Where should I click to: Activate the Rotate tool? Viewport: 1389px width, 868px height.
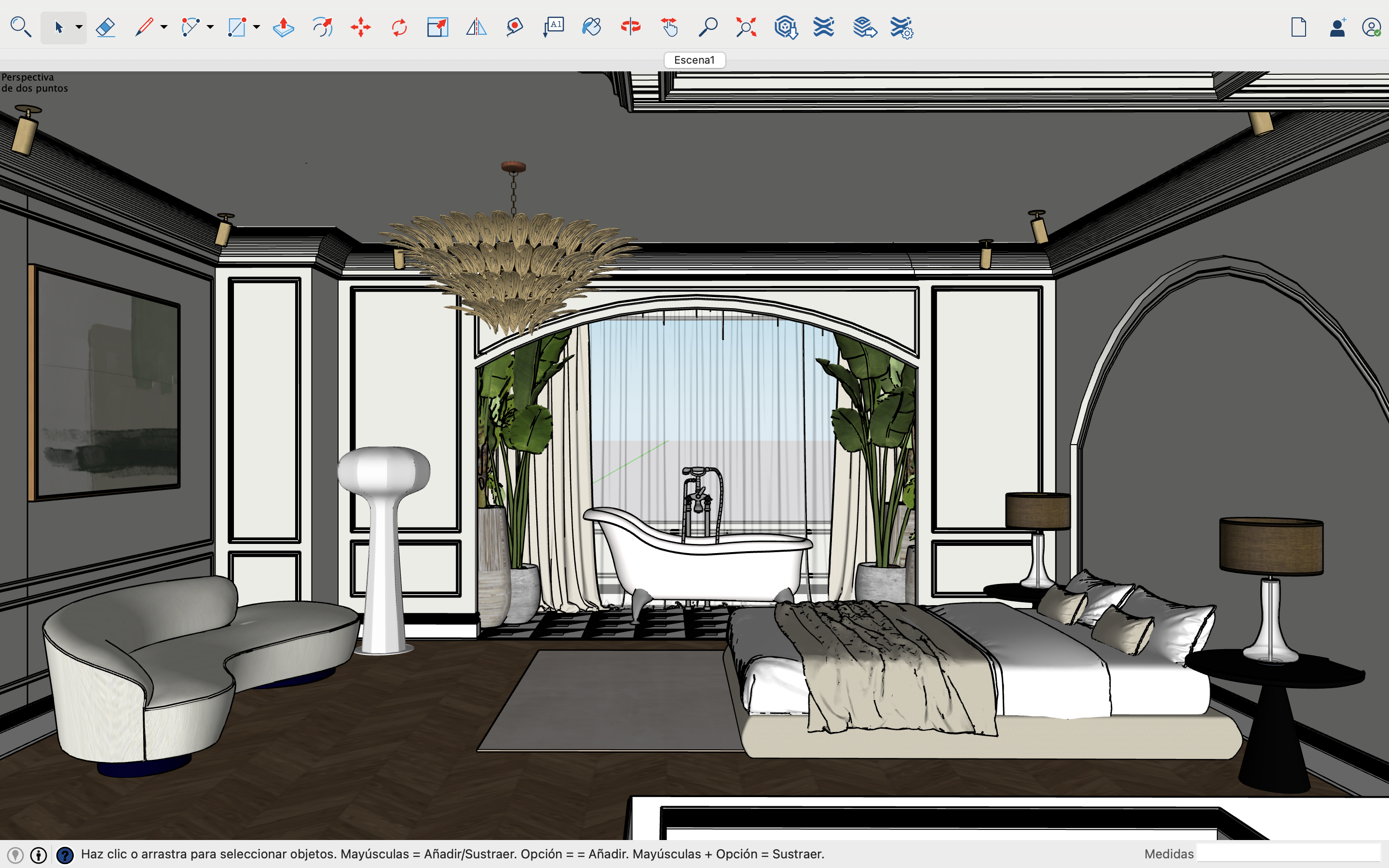[x=399, y=27]
